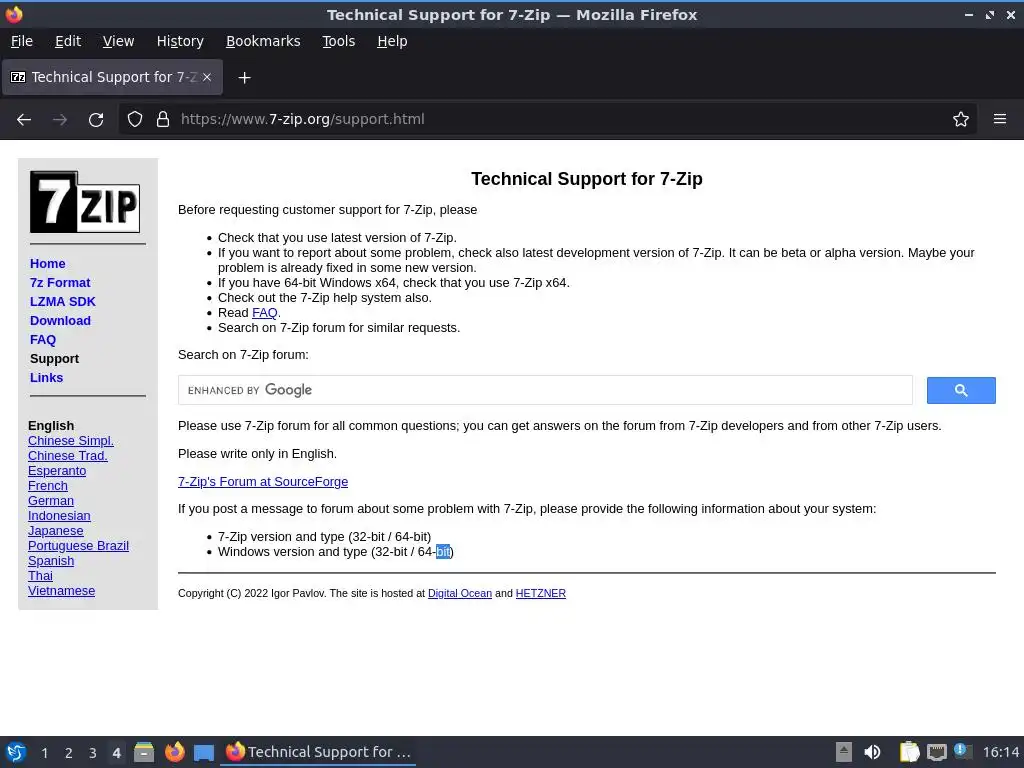Click the blue Google search button
The image size is (1024, 768).
coord(961,391)
